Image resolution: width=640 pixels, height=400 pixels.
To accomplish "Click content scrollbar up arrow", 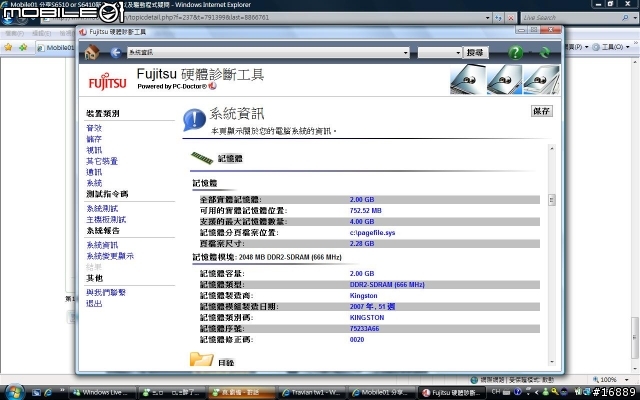I will [552, 149].
